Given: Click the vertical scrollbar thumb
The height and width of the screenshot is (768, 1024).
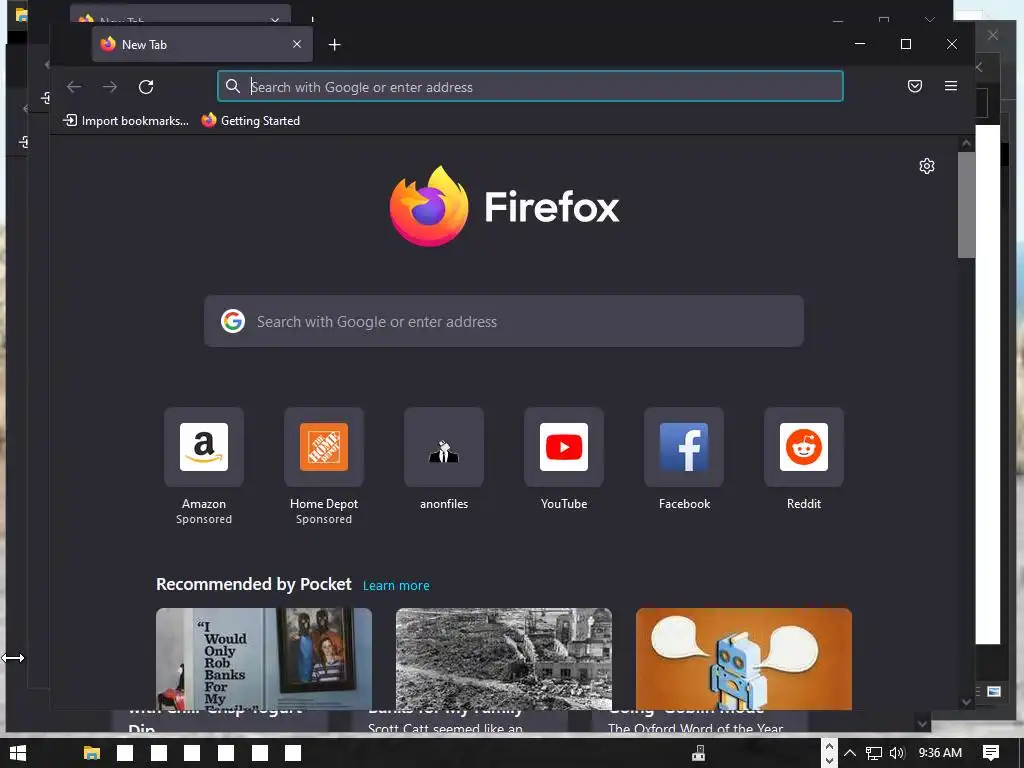Looking at the screenshot, I should click(967, 205).
